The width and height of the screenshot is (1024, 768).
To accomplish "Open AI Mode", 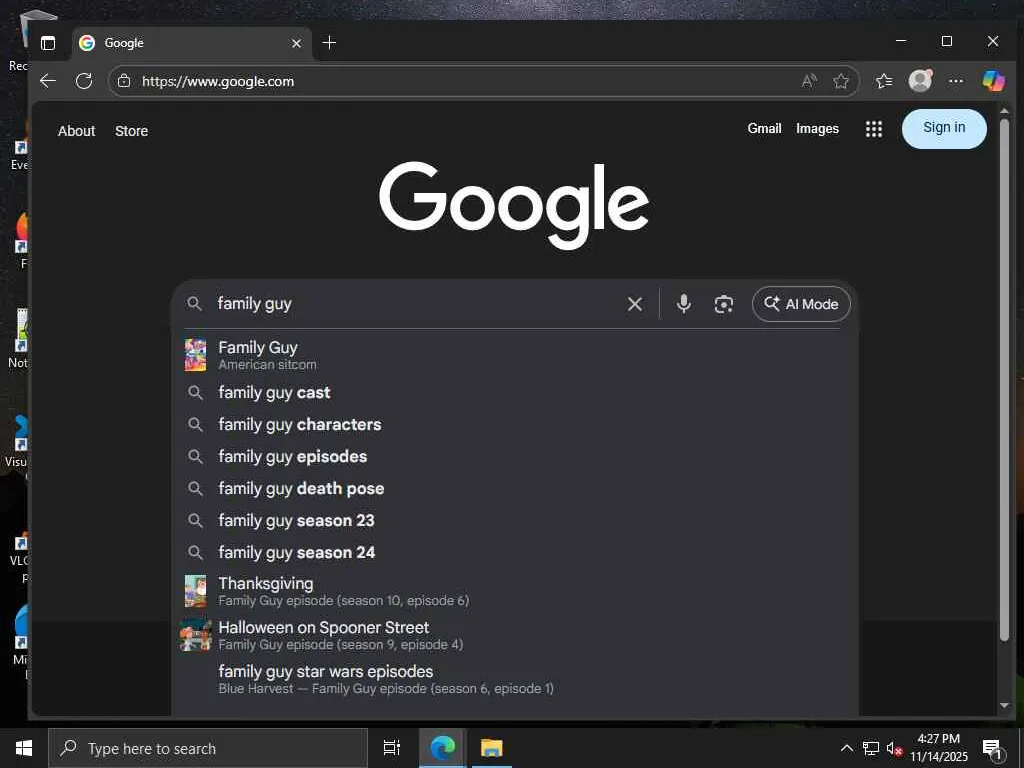I will point(801,304).
